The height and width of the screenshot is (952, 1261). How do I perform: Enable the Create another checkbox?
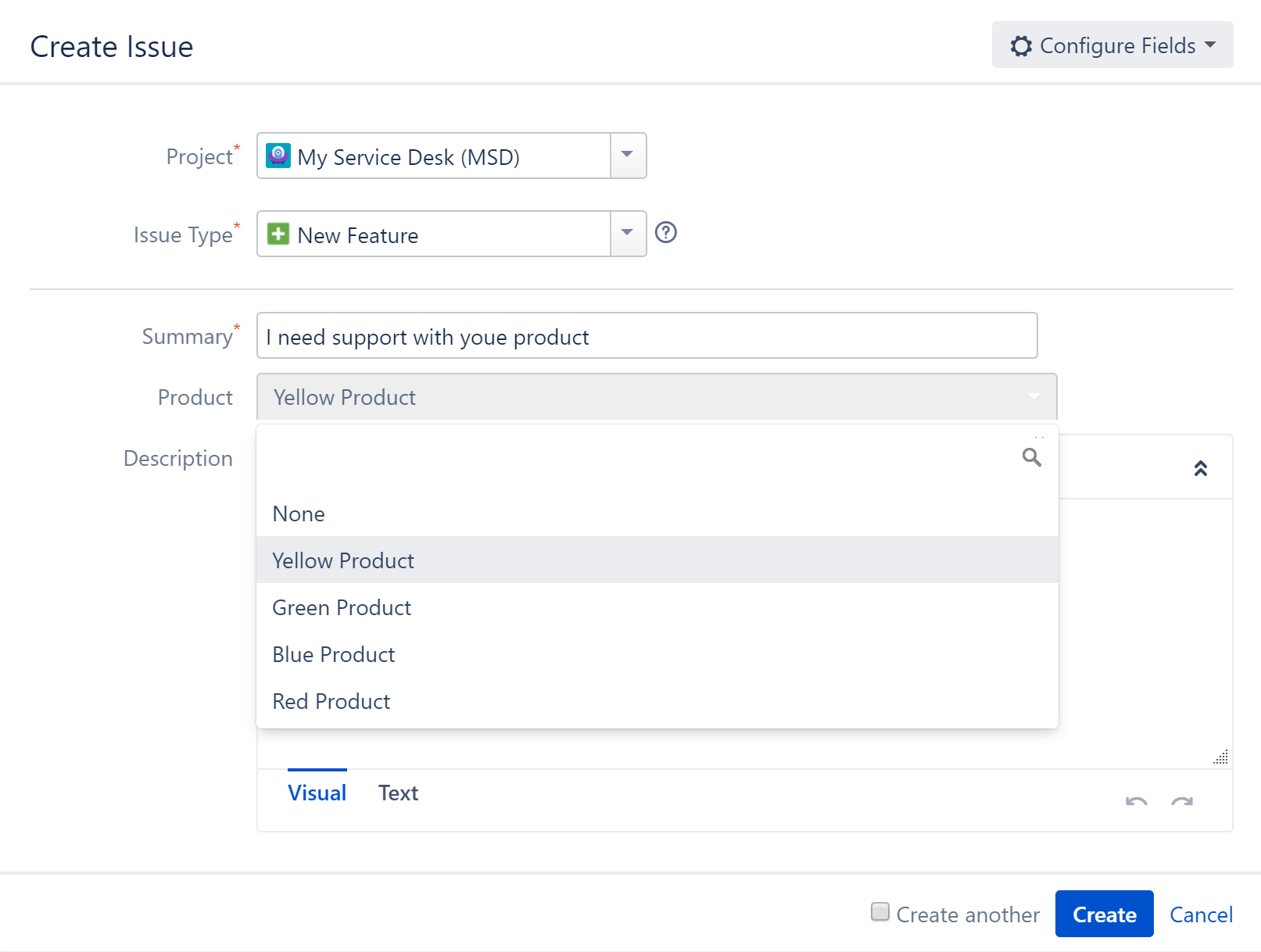[x=879, y=911]
